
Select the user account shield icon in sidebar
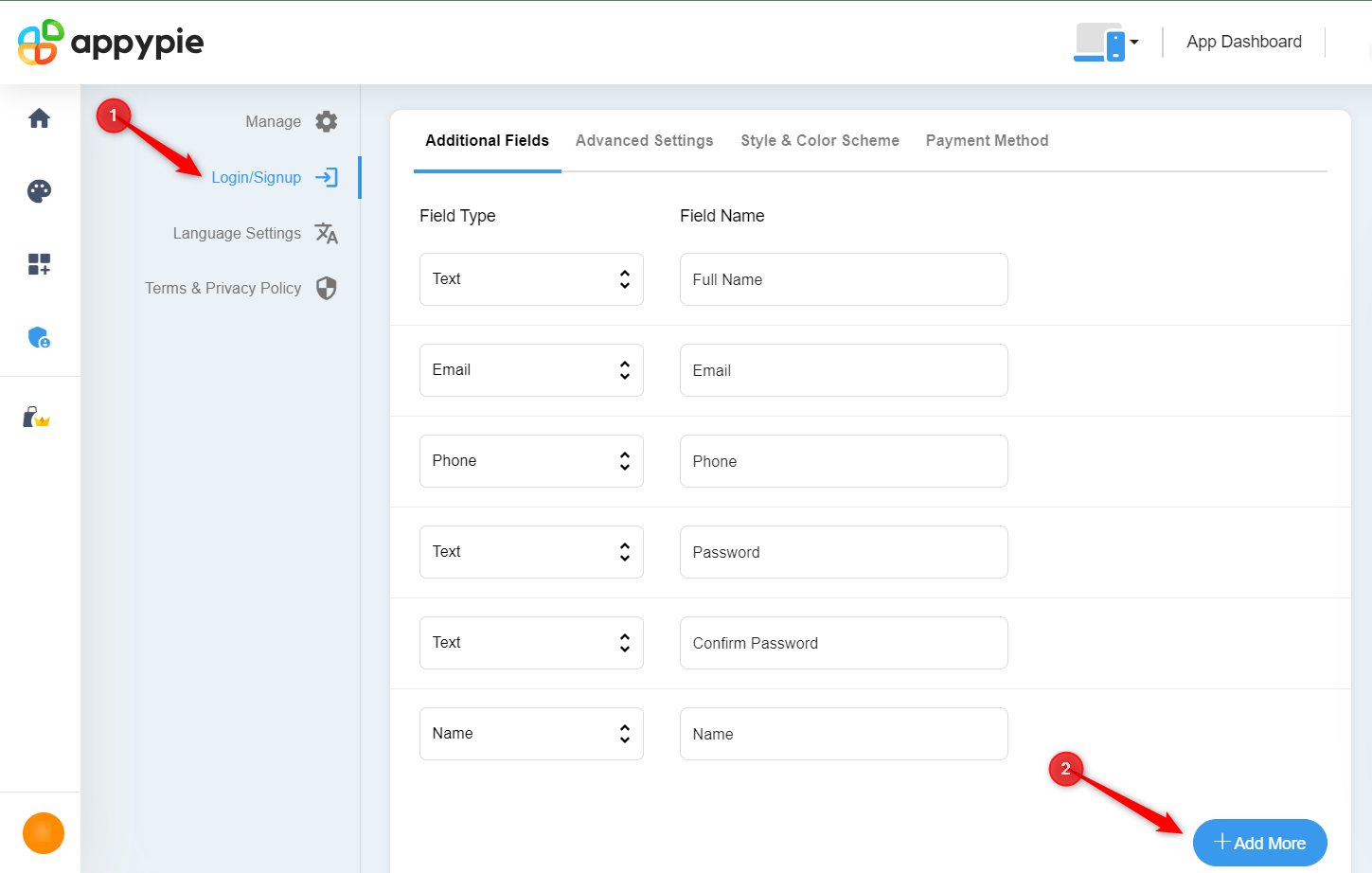39,338
